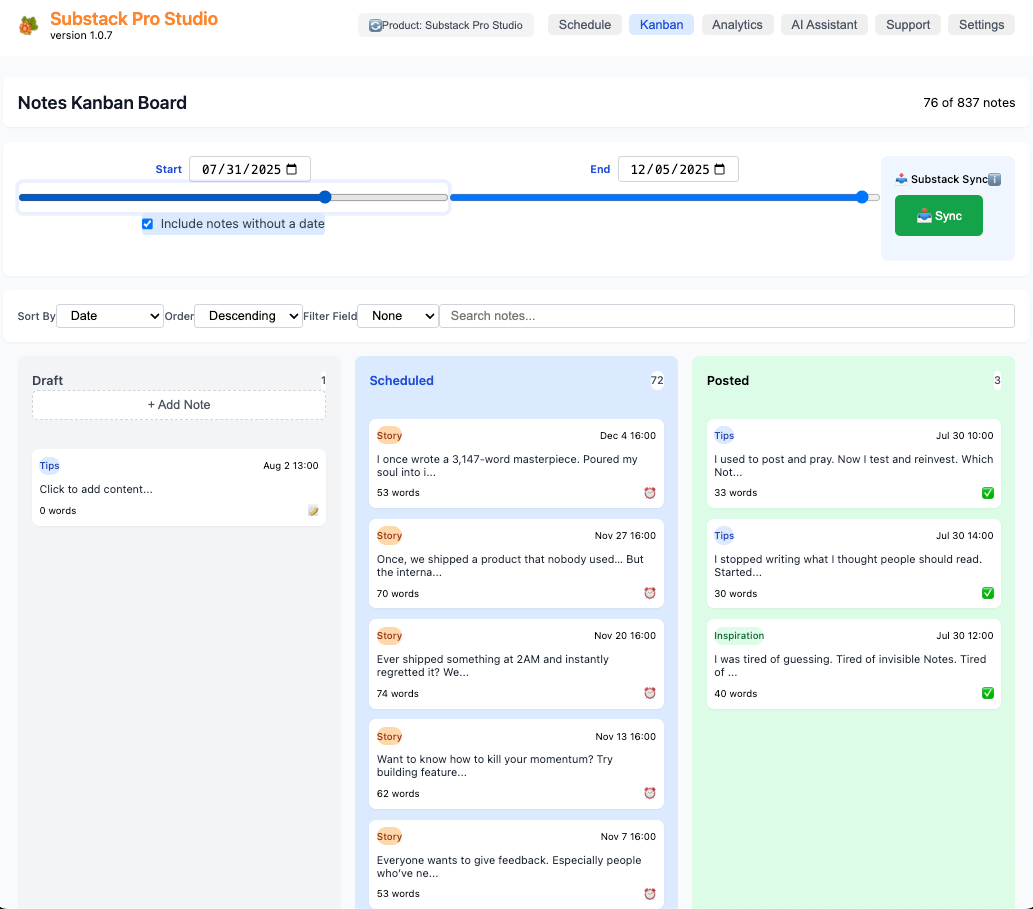Open note 'Ever shipped something at 2AM'
1033x909 pixels.
(x=516, y=664)
